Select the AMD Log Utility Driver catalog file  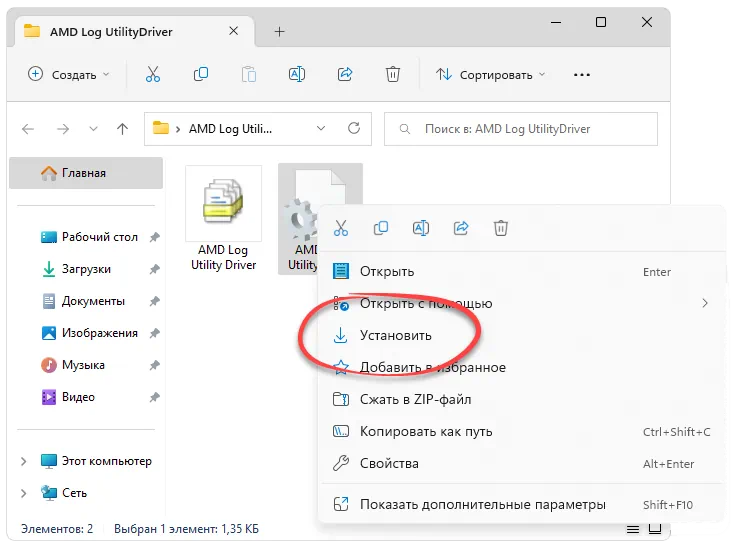tap(223, 218)
